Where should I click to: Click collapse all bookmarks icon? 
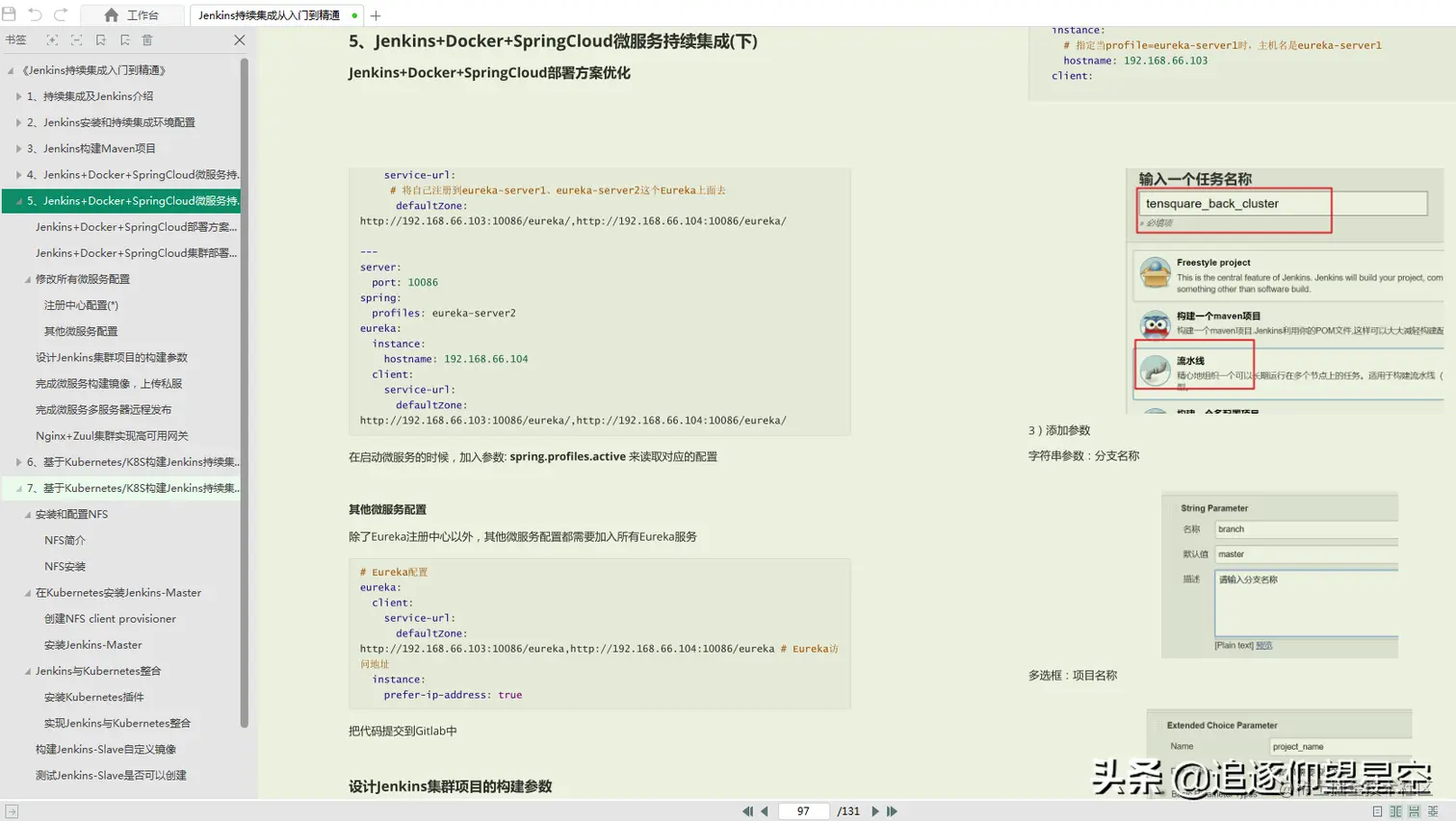point(76,40)
